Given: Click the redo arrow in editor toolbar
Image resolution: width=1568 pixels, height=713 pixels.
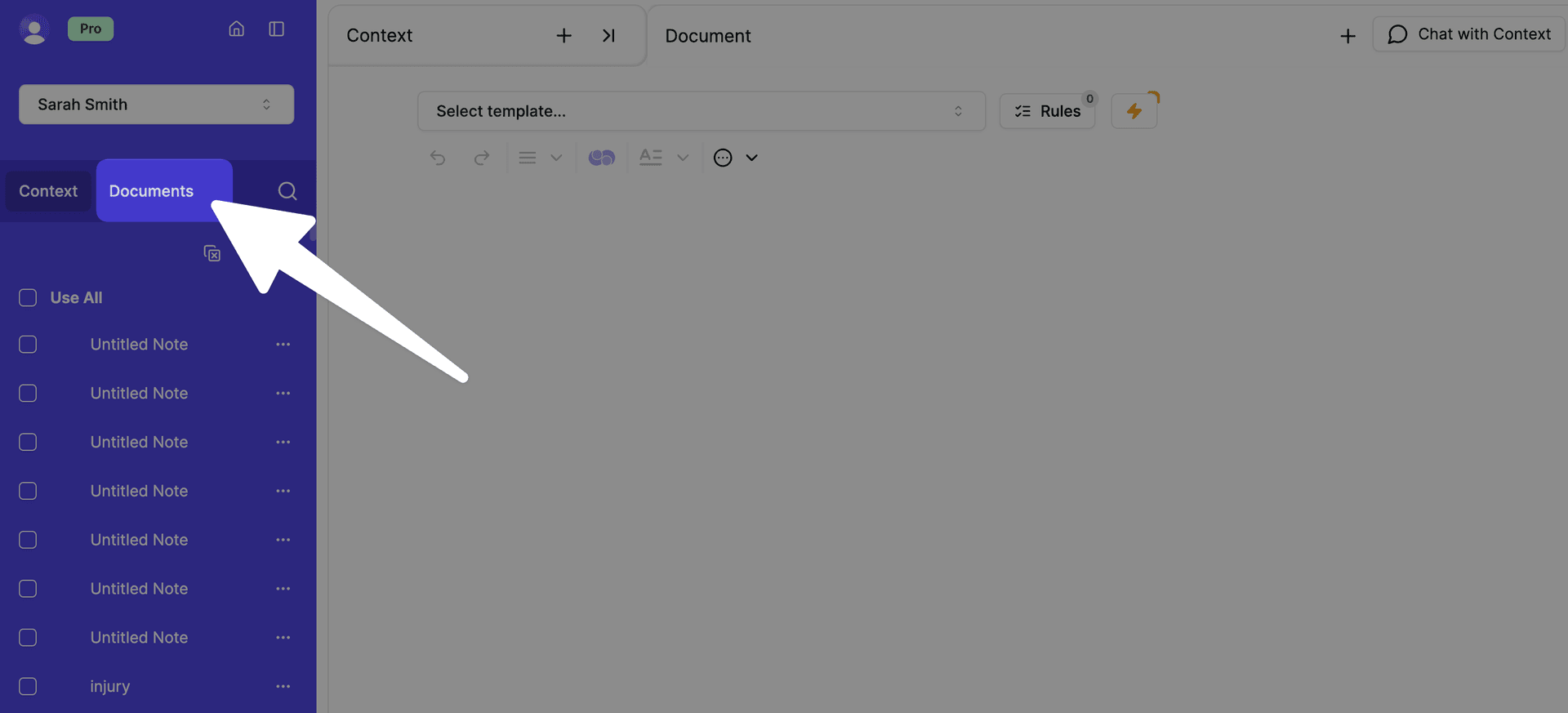Looking at the screenshot, I should pyautogui.click(x=482, y=158).
